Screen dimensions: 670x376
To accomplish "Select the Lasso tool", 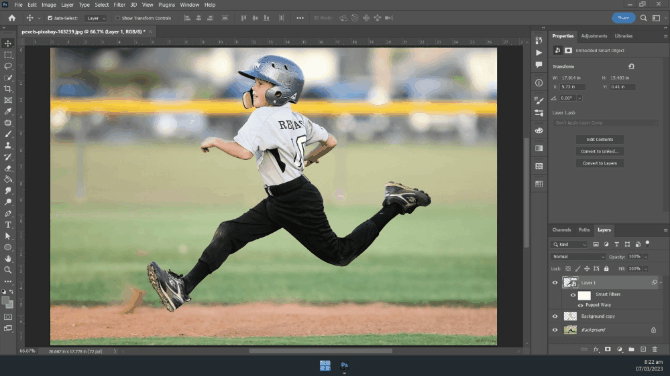I will 8,66.
